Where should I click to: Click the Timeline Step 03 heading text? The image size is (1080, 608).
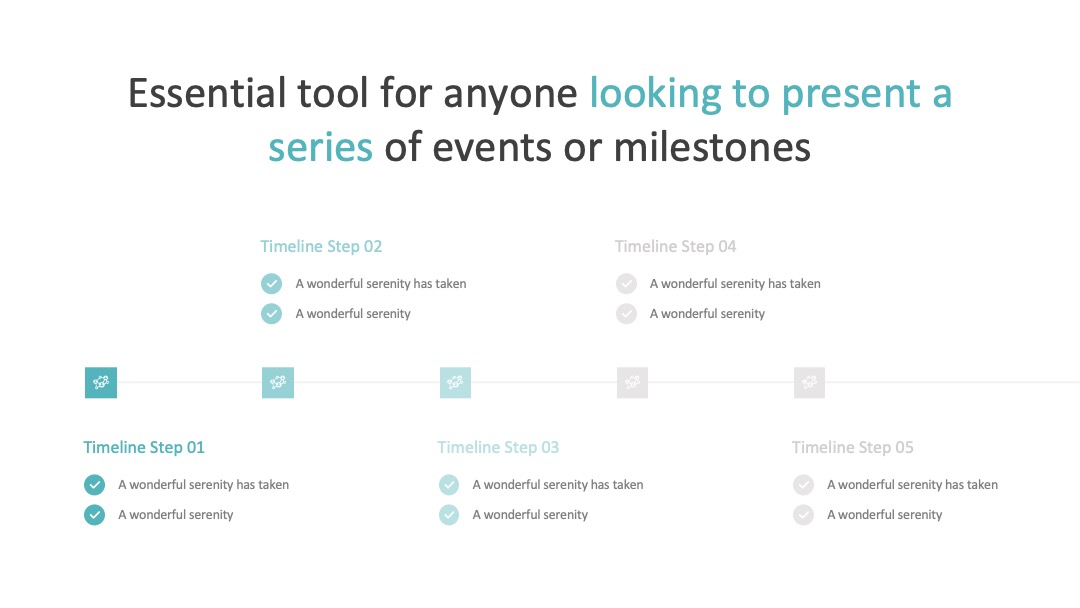498,448
